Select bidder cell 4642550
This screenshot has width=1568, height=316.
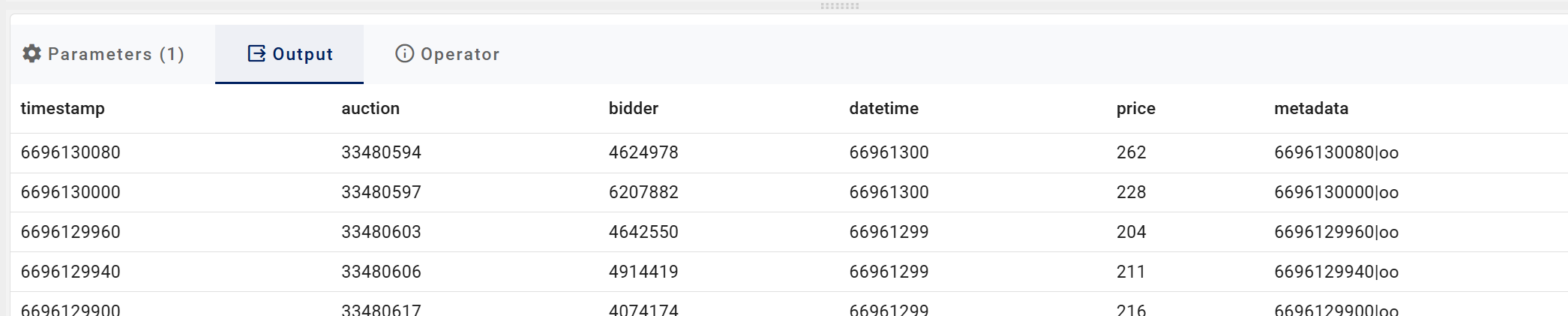pos(643,233)
